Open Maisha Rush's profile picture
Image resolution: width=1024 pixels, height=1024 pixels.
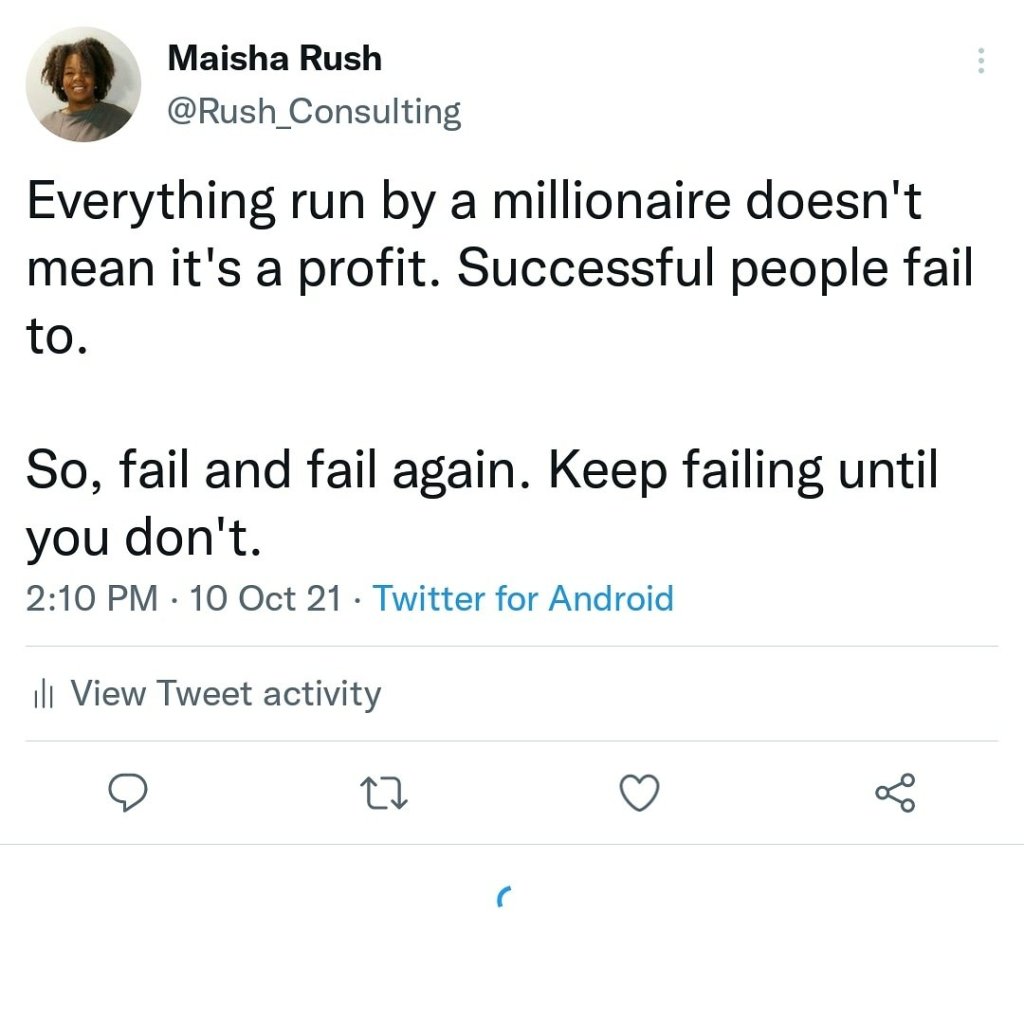click(x=84, y=84)
